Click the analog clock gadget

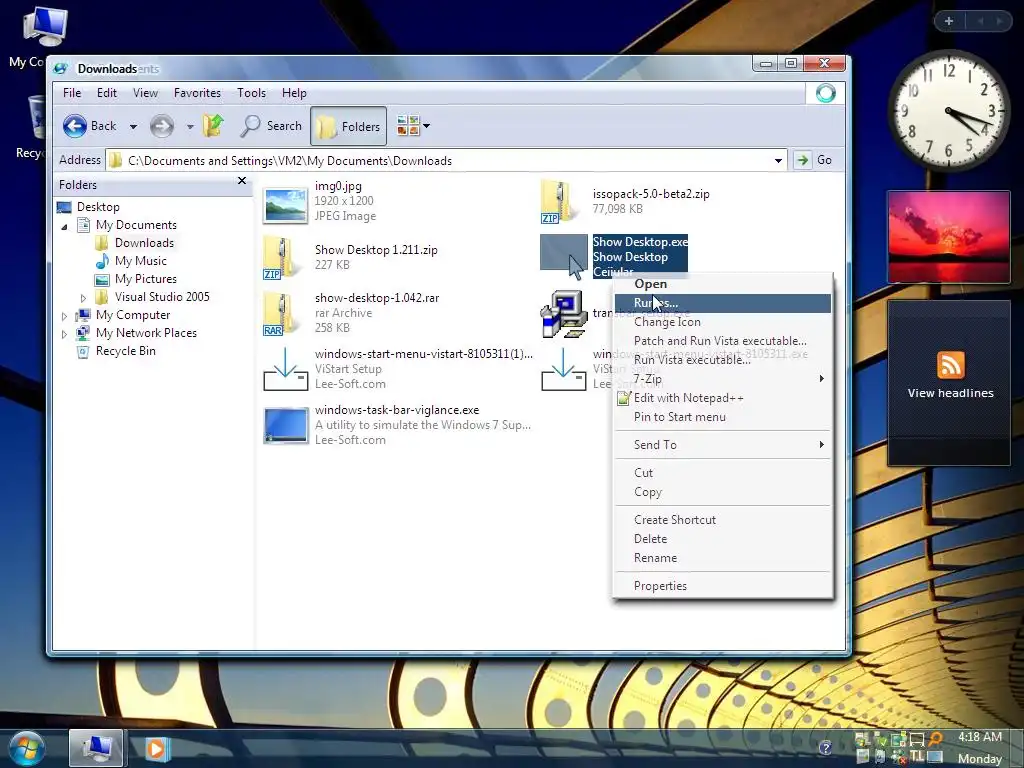pyautogui.click(x=948, y=111)
